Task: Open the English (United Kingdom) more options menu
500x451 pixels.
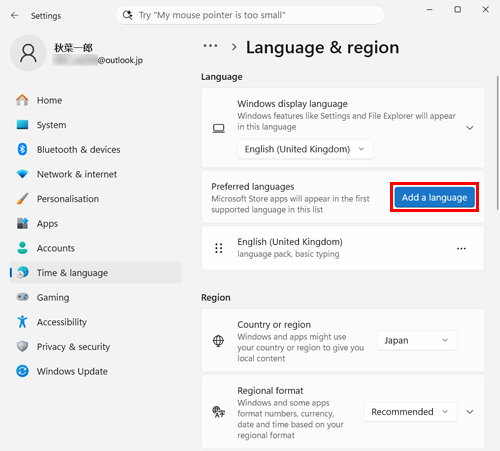Action: (x=461, y=248)
